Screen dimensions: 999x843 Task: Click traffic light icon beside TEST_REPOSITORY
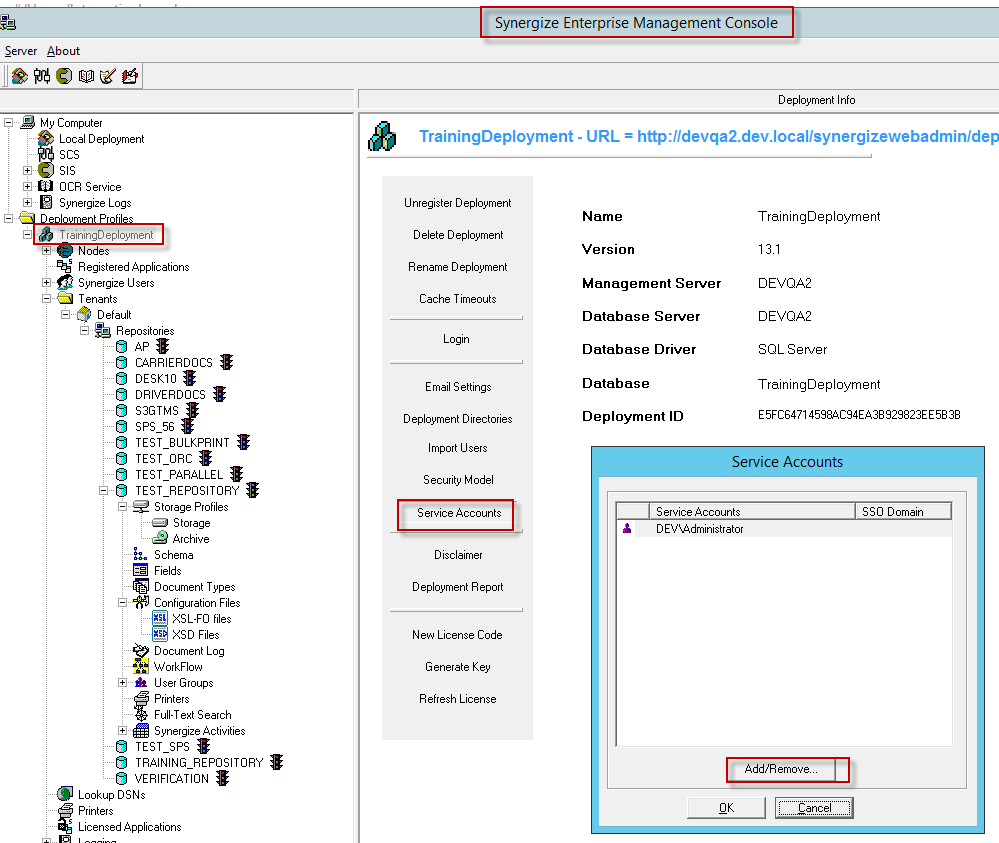point(253,491)
